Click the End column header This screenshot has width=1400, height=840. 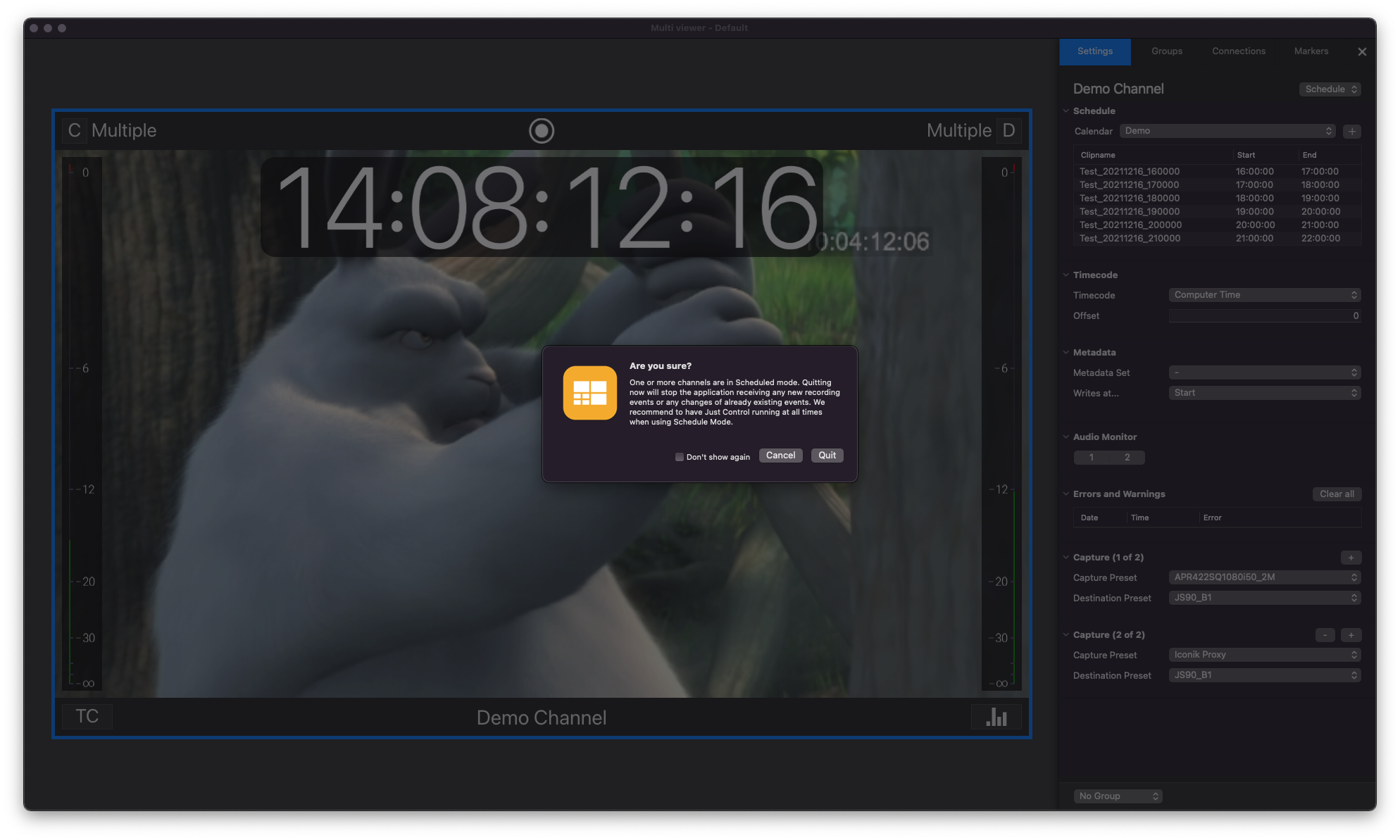1330,156
